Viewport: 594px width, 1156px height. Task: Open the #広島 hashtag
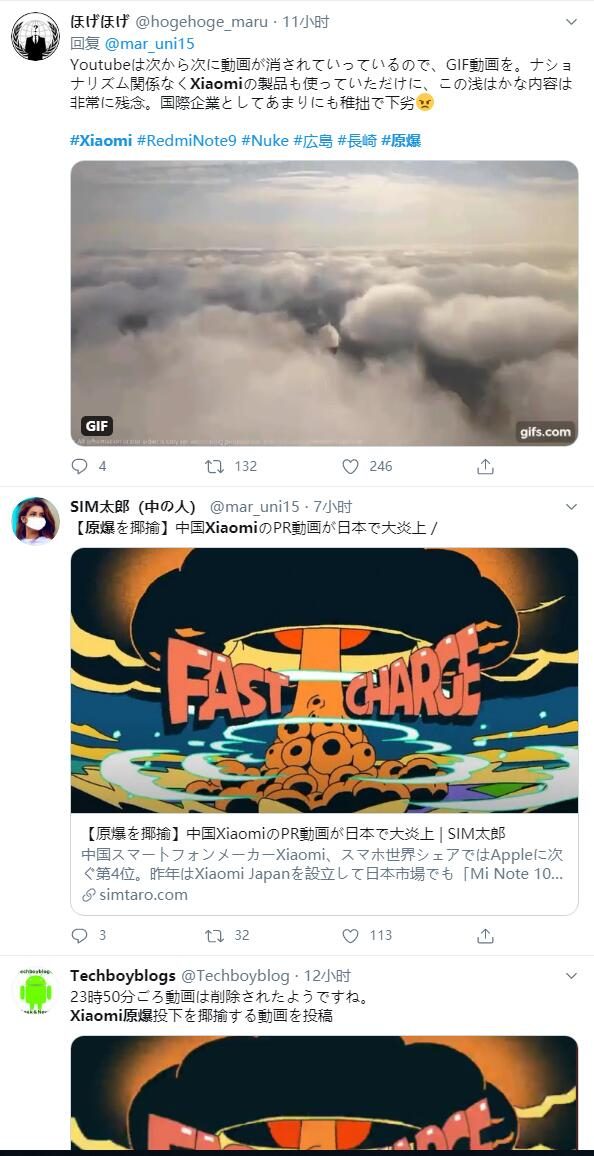[x=313, y=141]
